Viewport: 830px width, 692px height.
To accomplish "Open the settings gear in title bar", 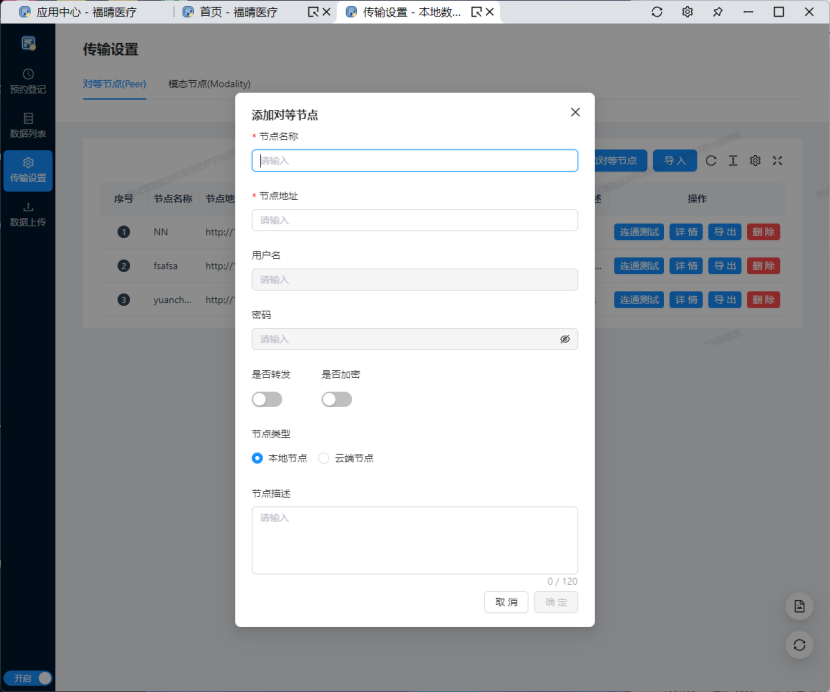I will pos(687,12).
